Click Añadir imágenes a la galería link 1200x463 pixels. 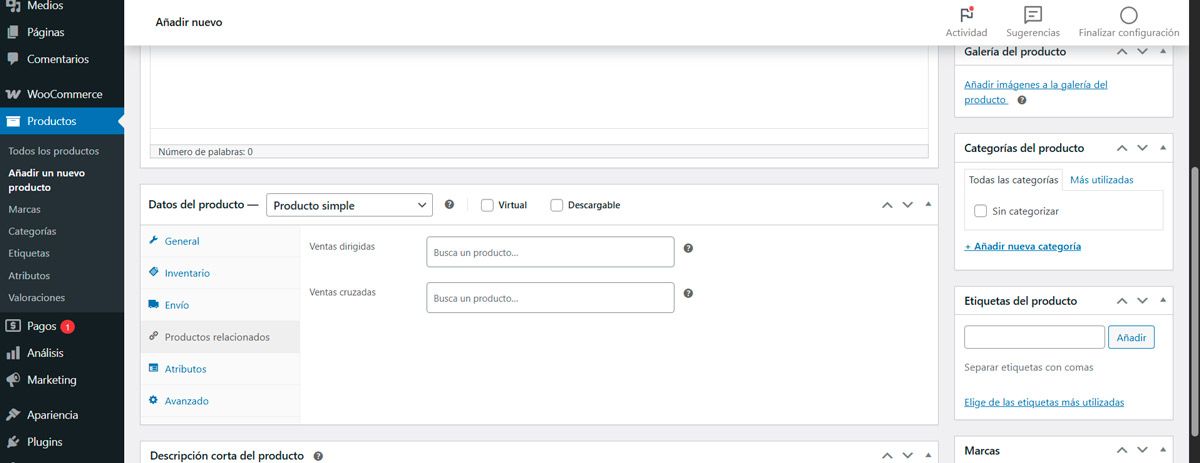point(1035,92)
